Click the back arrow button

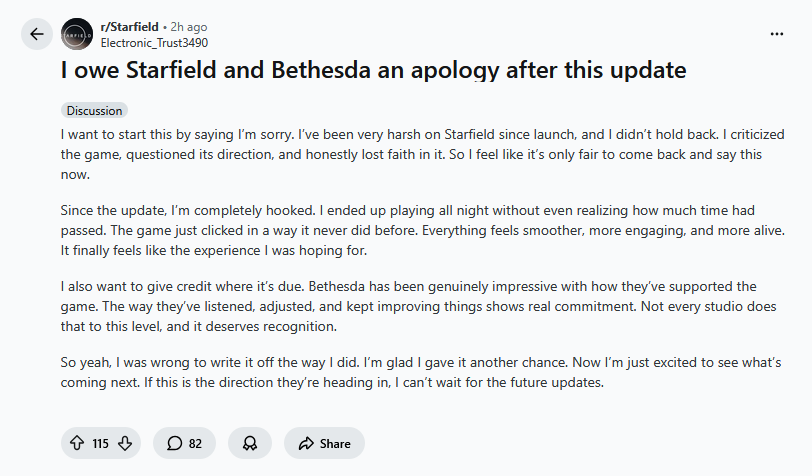[37, 34]
